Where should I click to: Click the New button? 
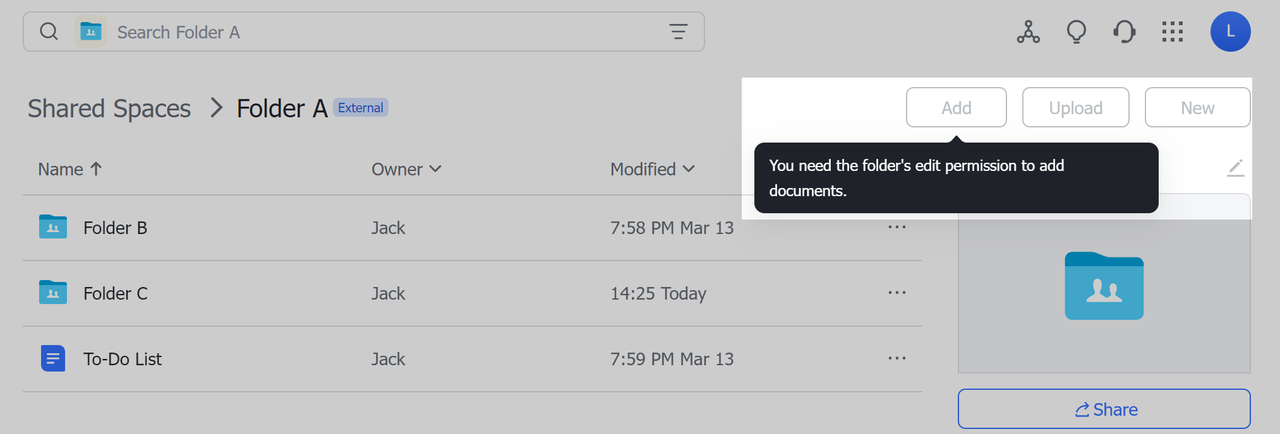click(x=1197, y=108)
